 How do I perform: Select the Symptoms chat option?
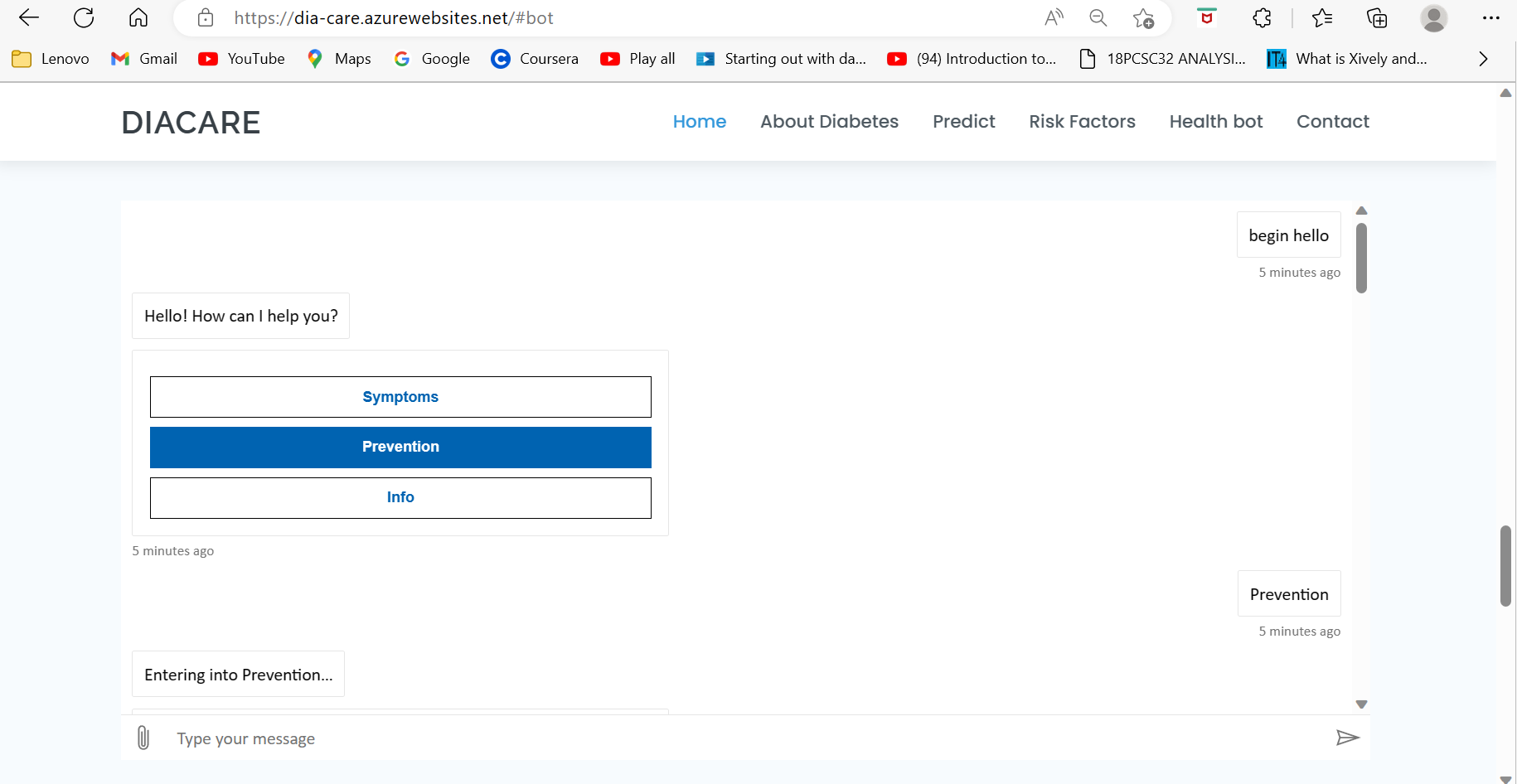point(400,396)
